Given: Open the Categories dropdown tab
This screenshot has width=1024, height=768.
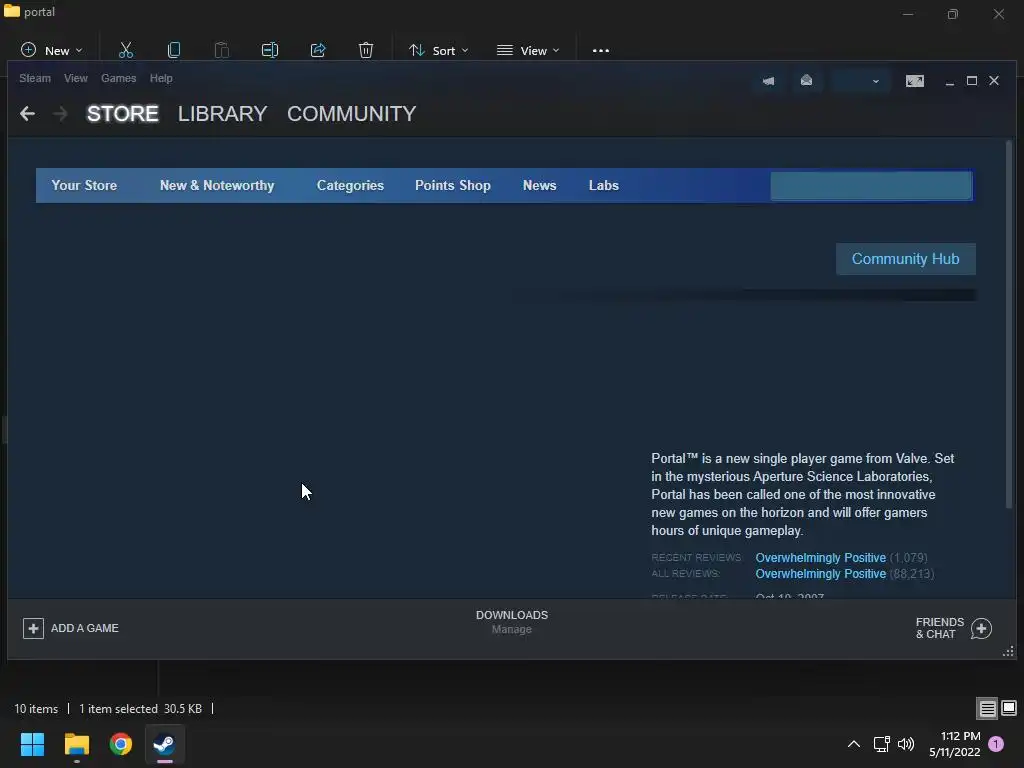Looking at the screenshot, I should [350, 185].
